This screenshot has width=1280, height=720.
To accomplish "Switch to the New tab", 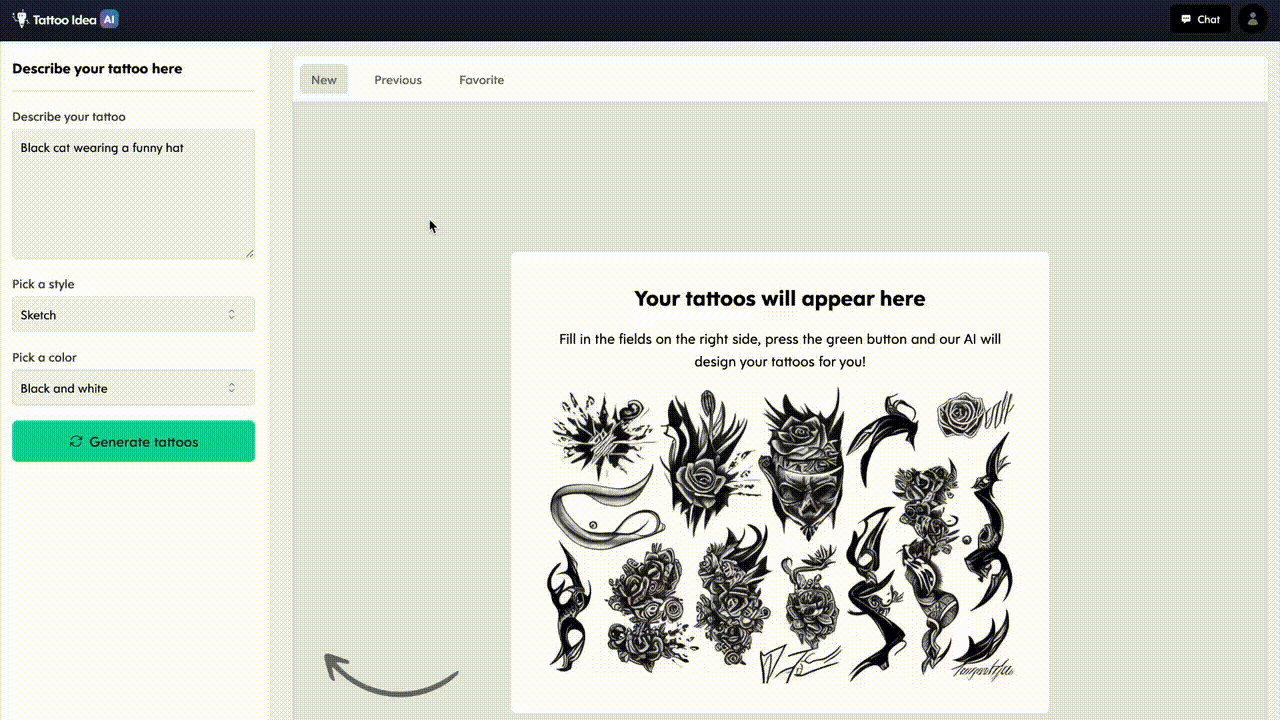I will (x=324, y=80).
